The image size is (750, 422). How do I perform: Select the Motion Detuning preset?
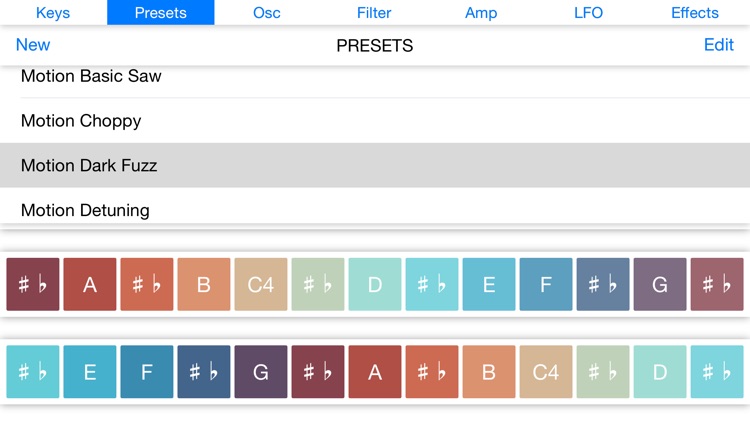click(375, 207)
